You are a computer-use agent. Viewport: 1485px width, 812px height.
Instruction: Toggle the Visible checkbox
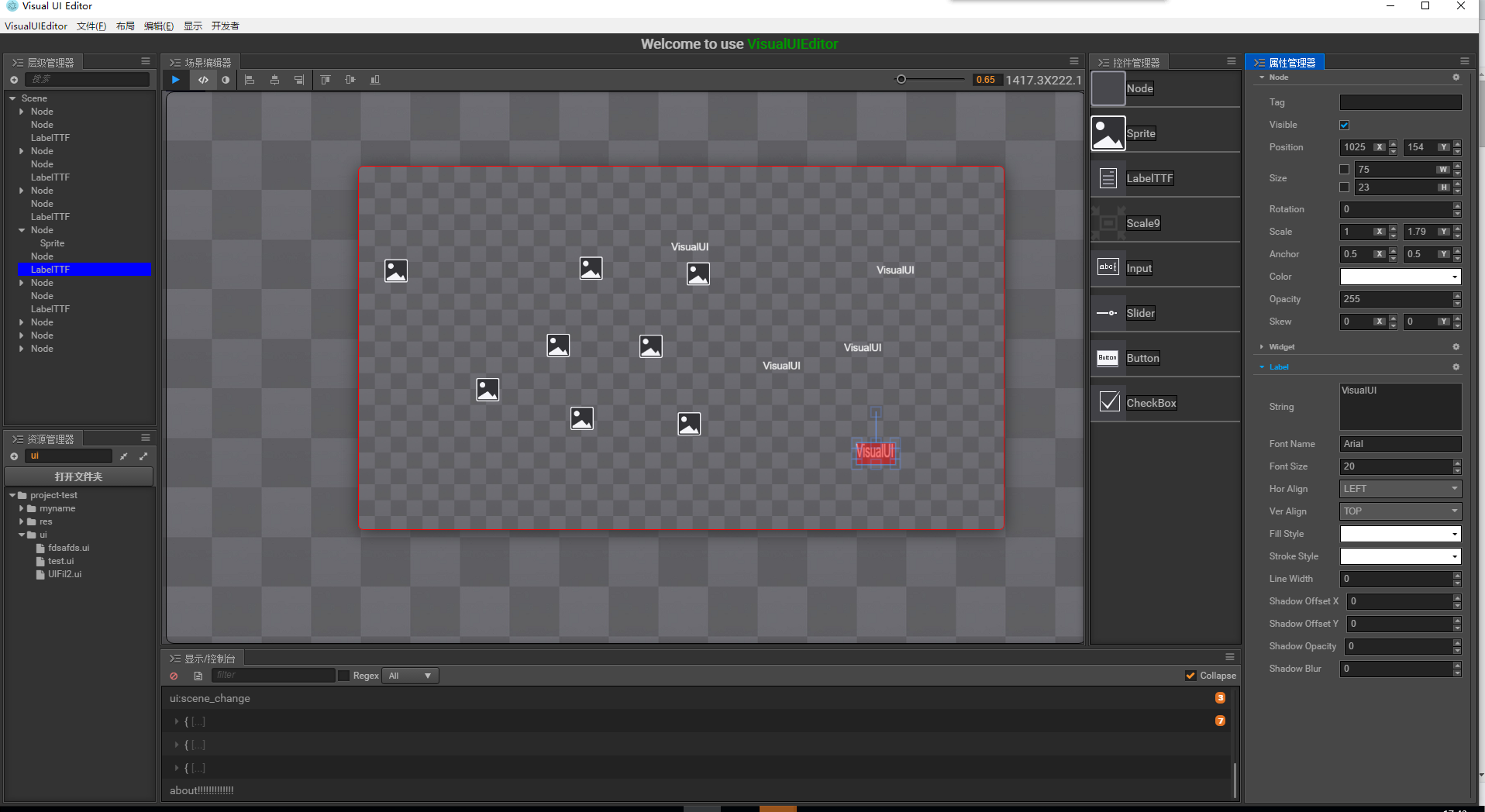(x=1345, y=125)
